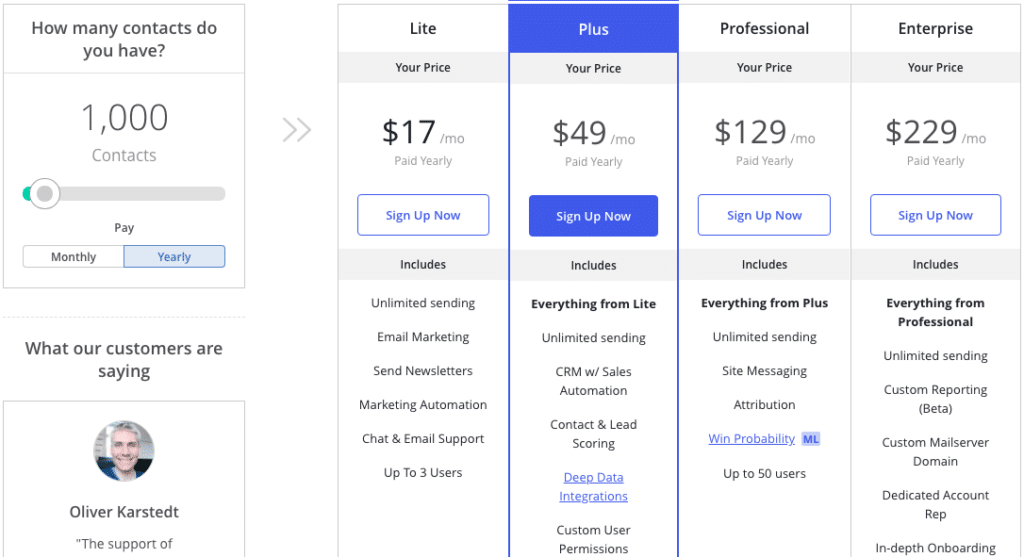This screenshot has height=557, width=1024.
Task: Click Oliver Karstedt's profile photo
Action: 124,451
